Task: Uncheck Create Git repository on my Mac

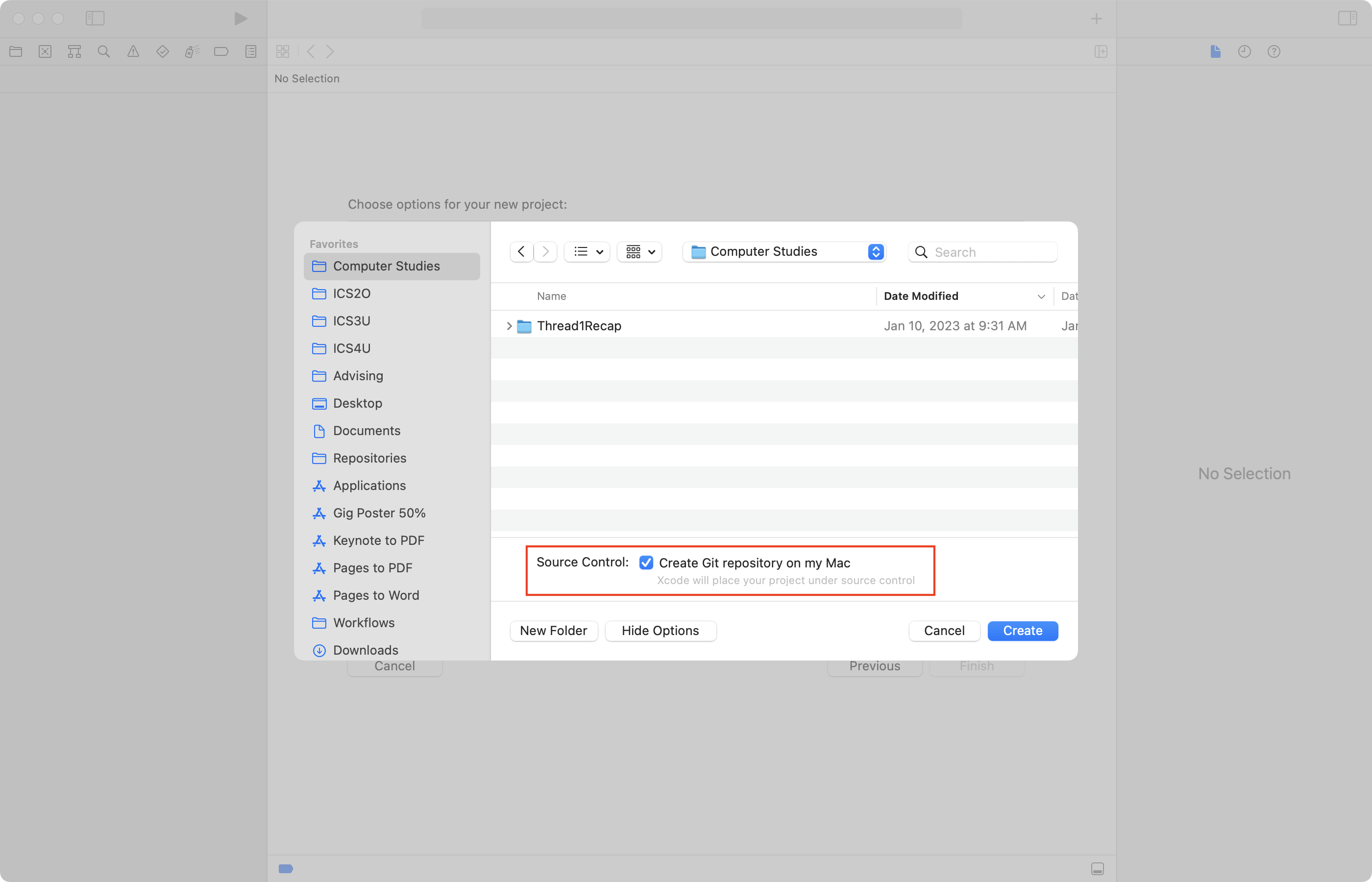Action: pyautogui.click(x=646, y=563)
